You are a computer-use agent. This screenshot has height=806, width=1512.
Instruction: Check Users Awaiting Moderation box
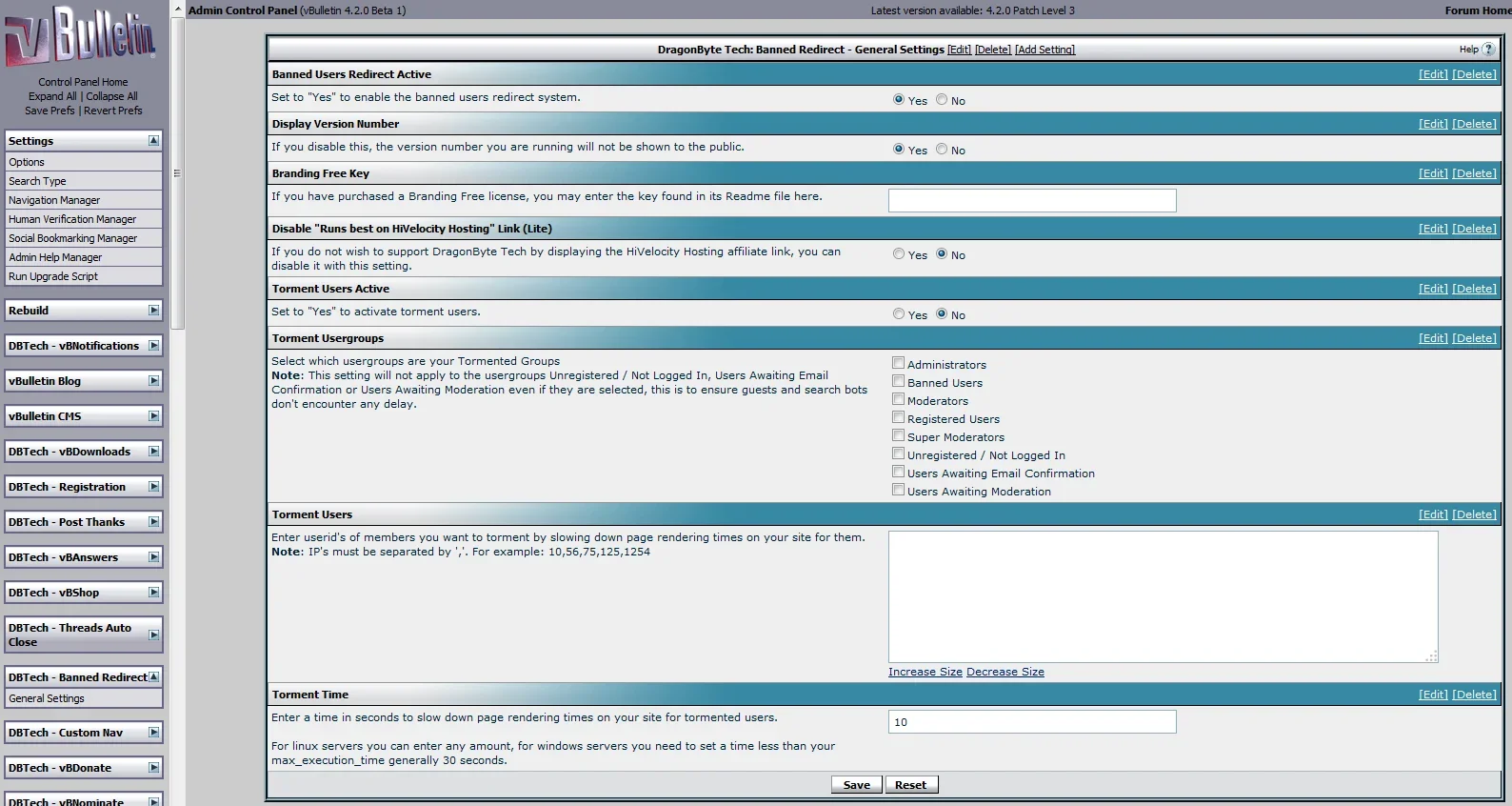click(898, 490)
